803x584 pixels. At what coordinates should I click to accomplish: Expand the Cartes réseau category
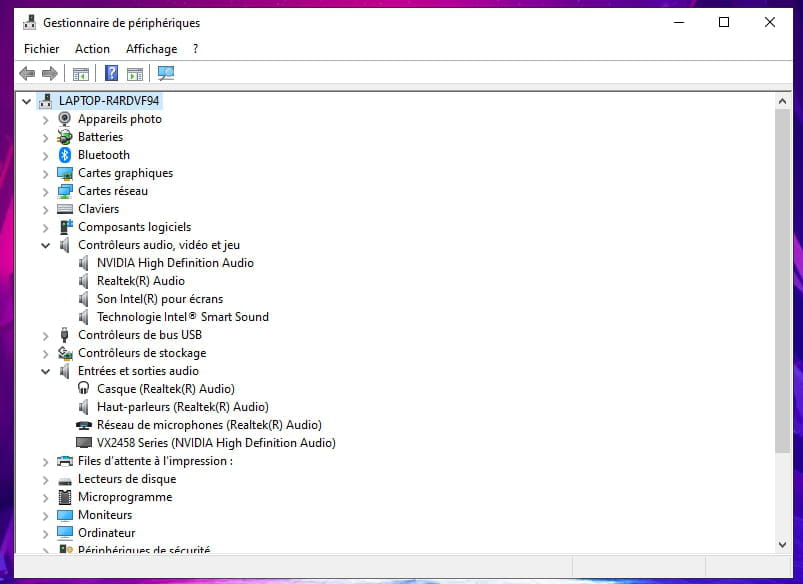tap(46, 192)
